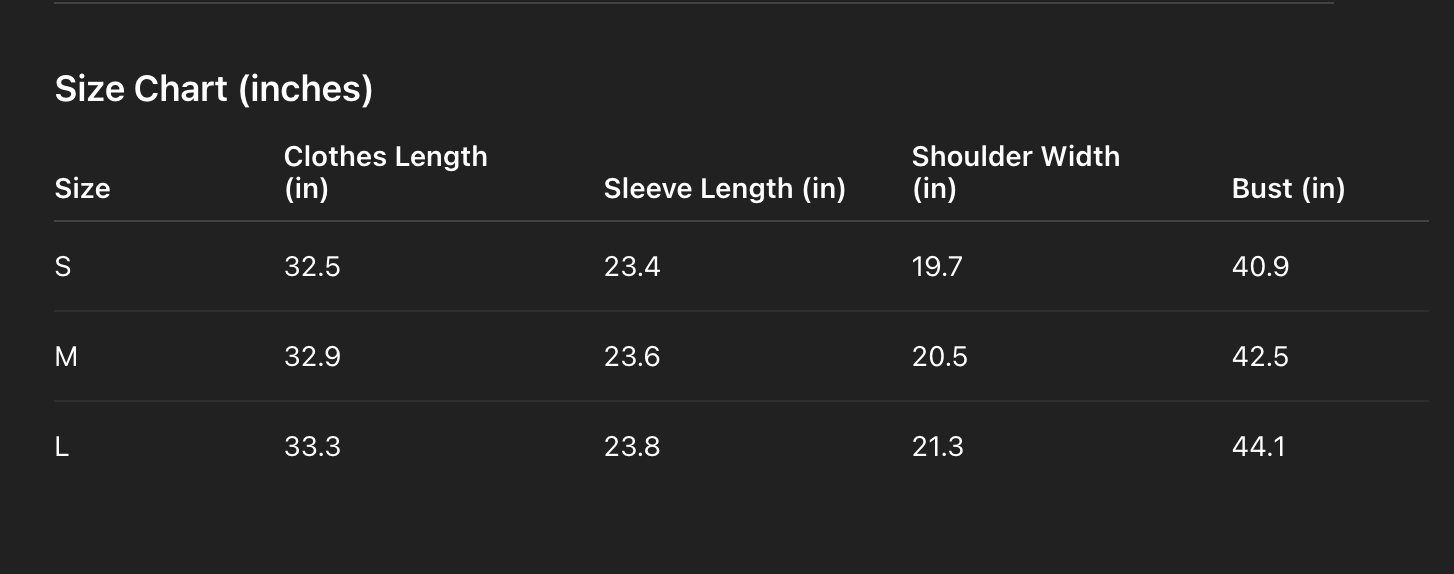Image resolution: width=1454 pixels, height=574 pixels.
Task: Select the Bust column header
Action: tap(1288, 188)
